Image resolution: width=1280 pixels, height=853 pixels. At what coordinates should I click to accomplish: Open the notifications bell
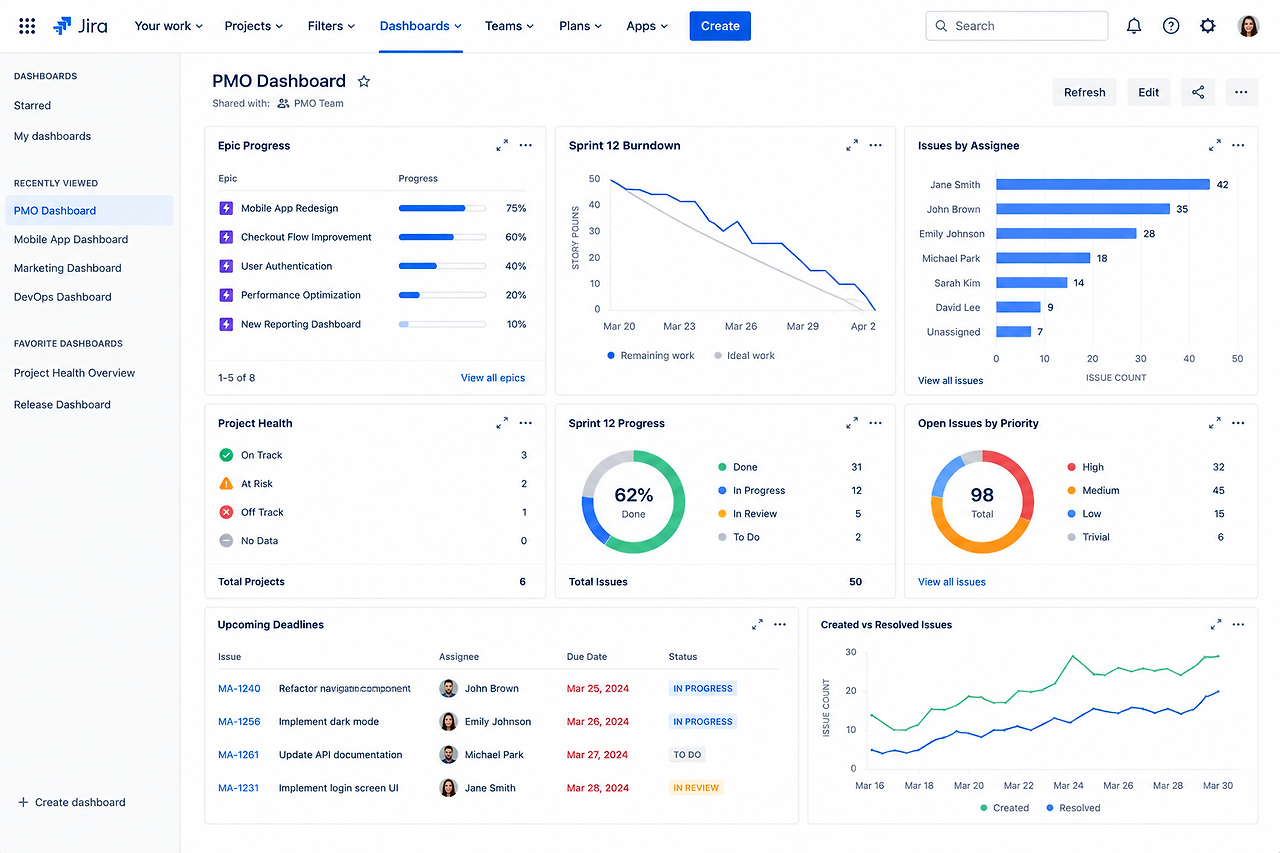coord(1134,26)
